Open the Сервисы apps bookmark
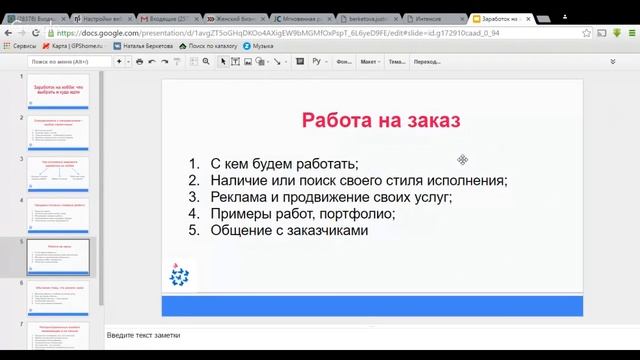The width and height of the screenshot is (640, 360). (20, 46)
